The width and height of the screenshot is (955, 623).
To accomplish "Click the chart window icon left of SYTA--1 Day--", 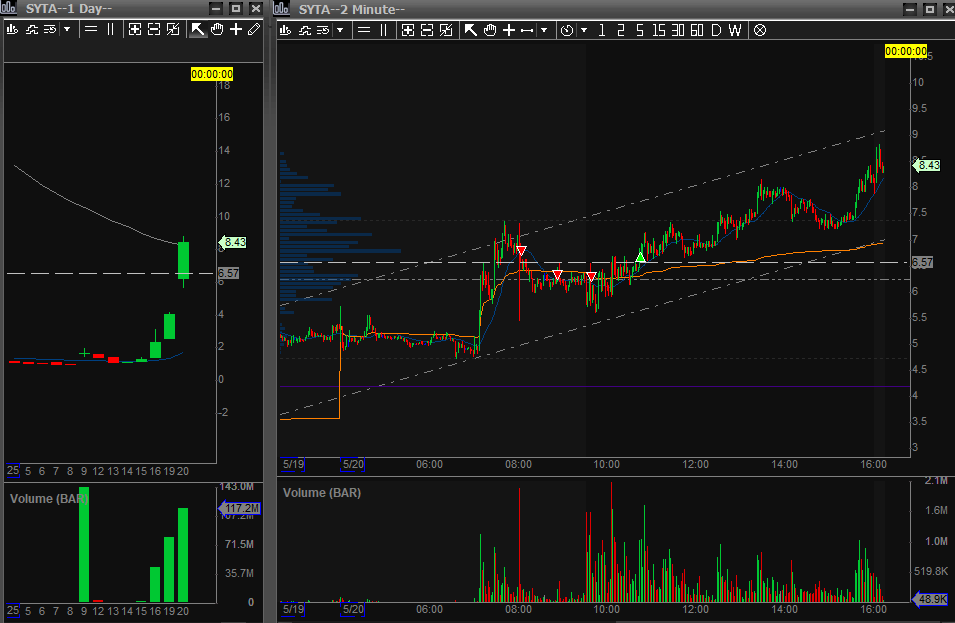I will click(8, 8).
